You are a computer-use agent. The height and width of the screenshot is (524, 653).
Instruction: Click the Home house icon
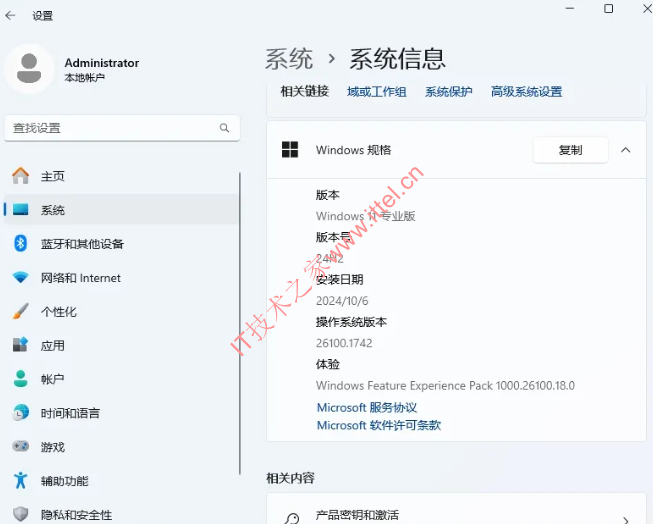20,176
